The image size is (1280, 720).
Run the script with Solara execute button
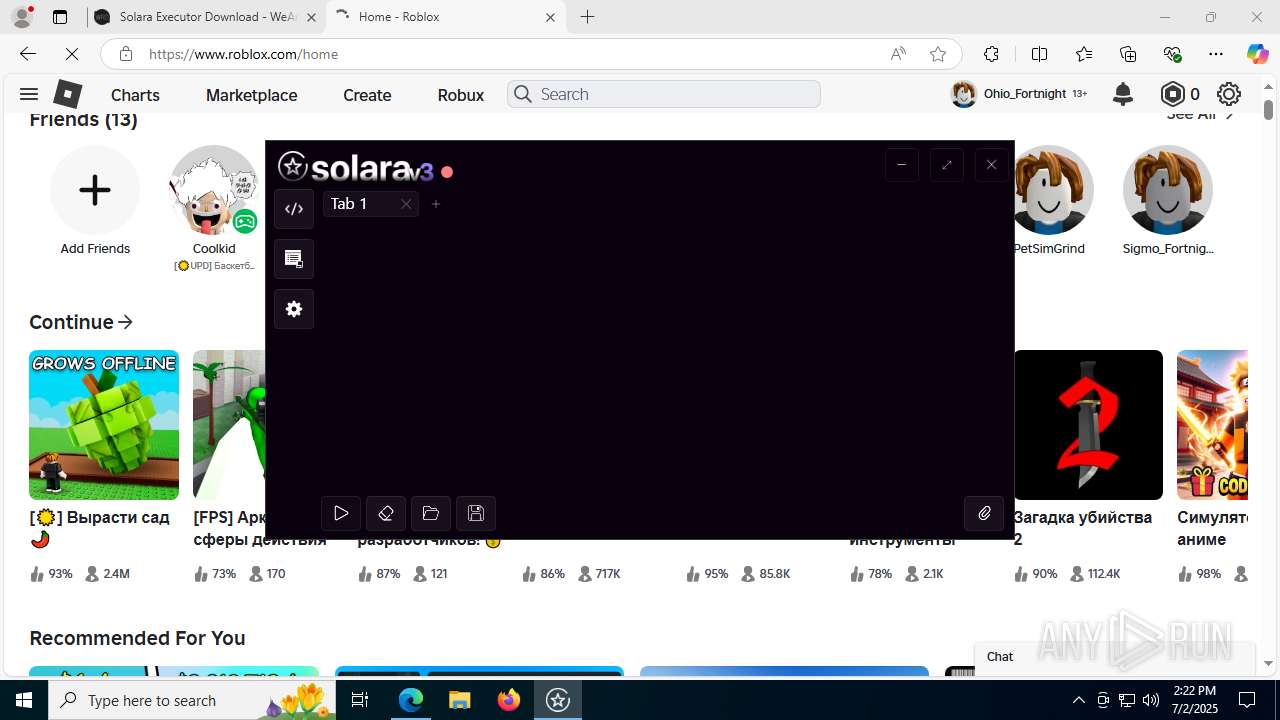[x=341, y=513]
